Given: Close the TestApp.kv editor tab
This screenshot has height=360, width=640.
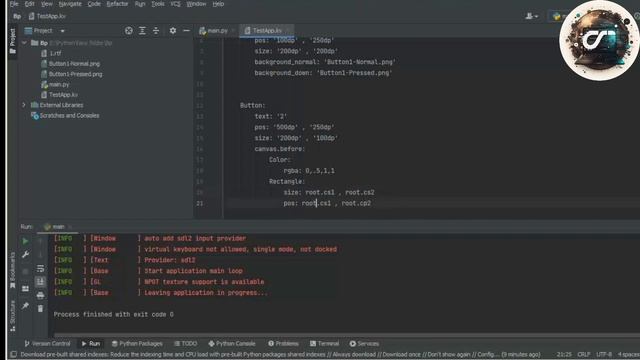Looking at the screenshot, I should click(x=288, y=31).
